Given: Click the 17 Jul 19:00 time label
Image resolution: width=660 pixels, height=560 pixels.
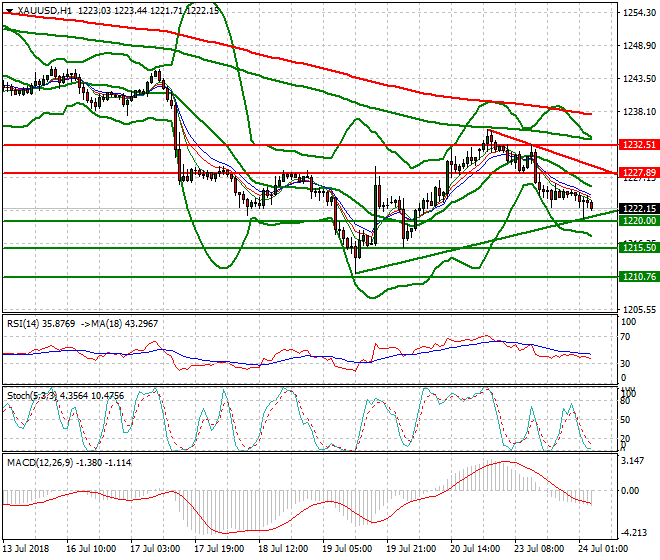Looking at the screenshot, I should [219, 549].
